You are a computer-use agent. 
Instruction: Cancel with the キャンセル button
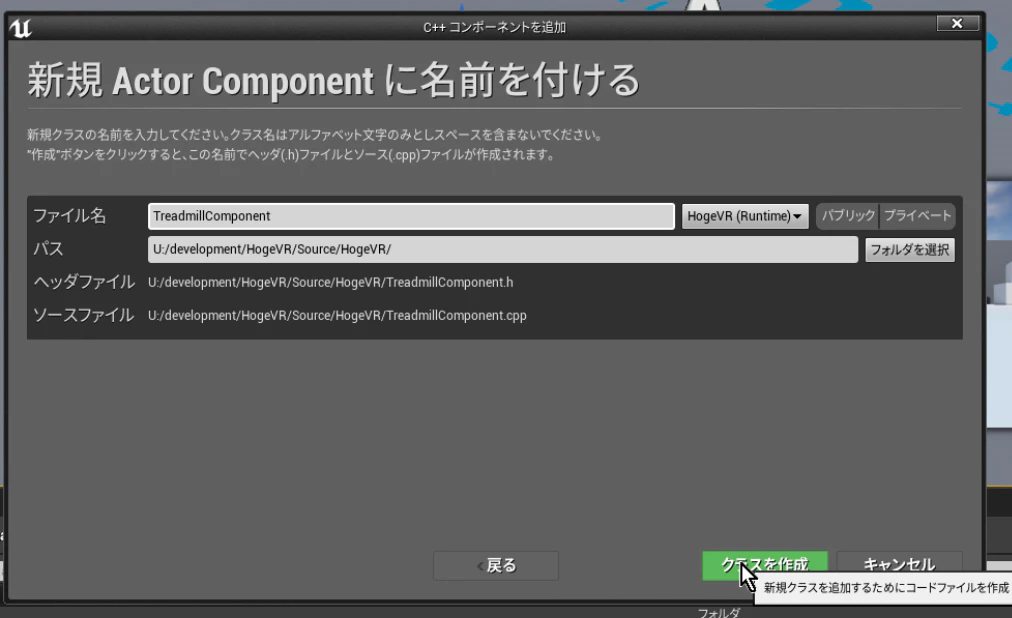coord(899,565)
